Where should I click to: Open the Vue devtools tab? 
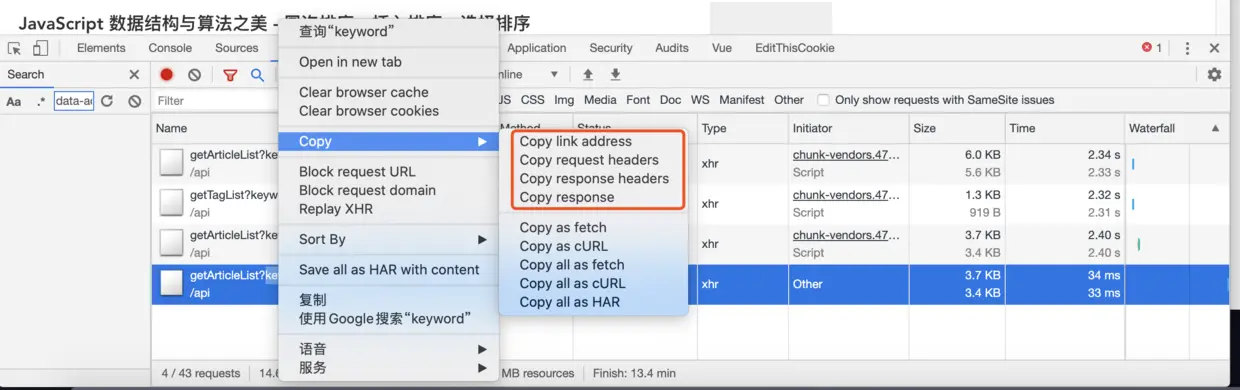click(x=722, y=48)
